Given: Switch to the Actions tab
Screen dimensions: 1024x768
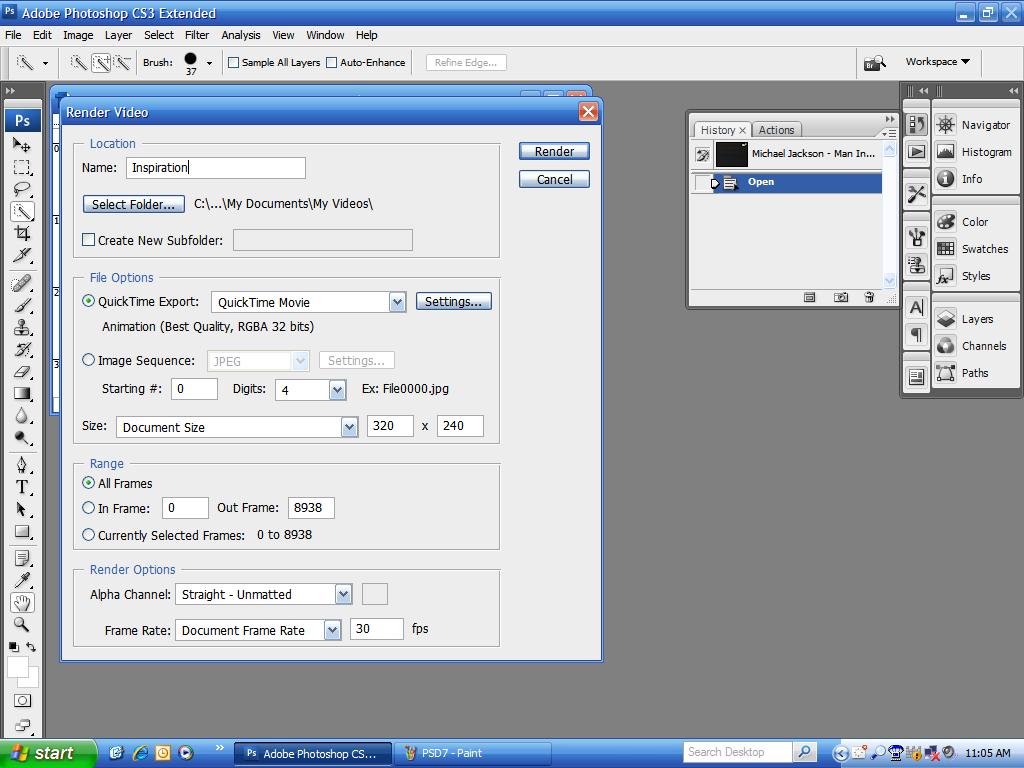Looking at the screenshot, I should click(x=776, y=130).
